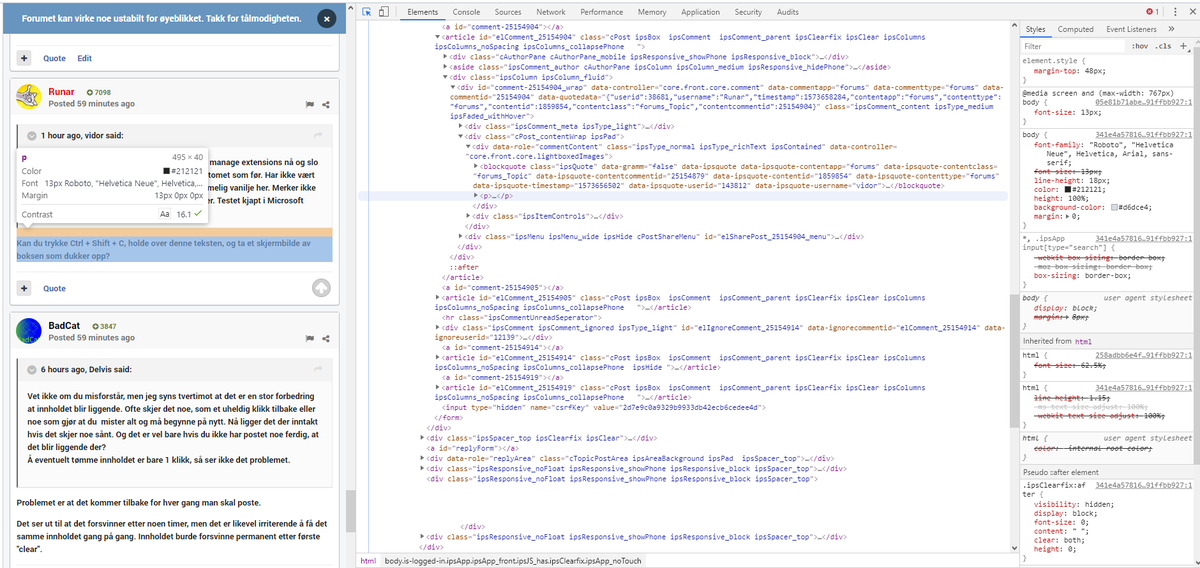
Task: Focus the Styles Filter input field
Action: (x=1072, y=46)
